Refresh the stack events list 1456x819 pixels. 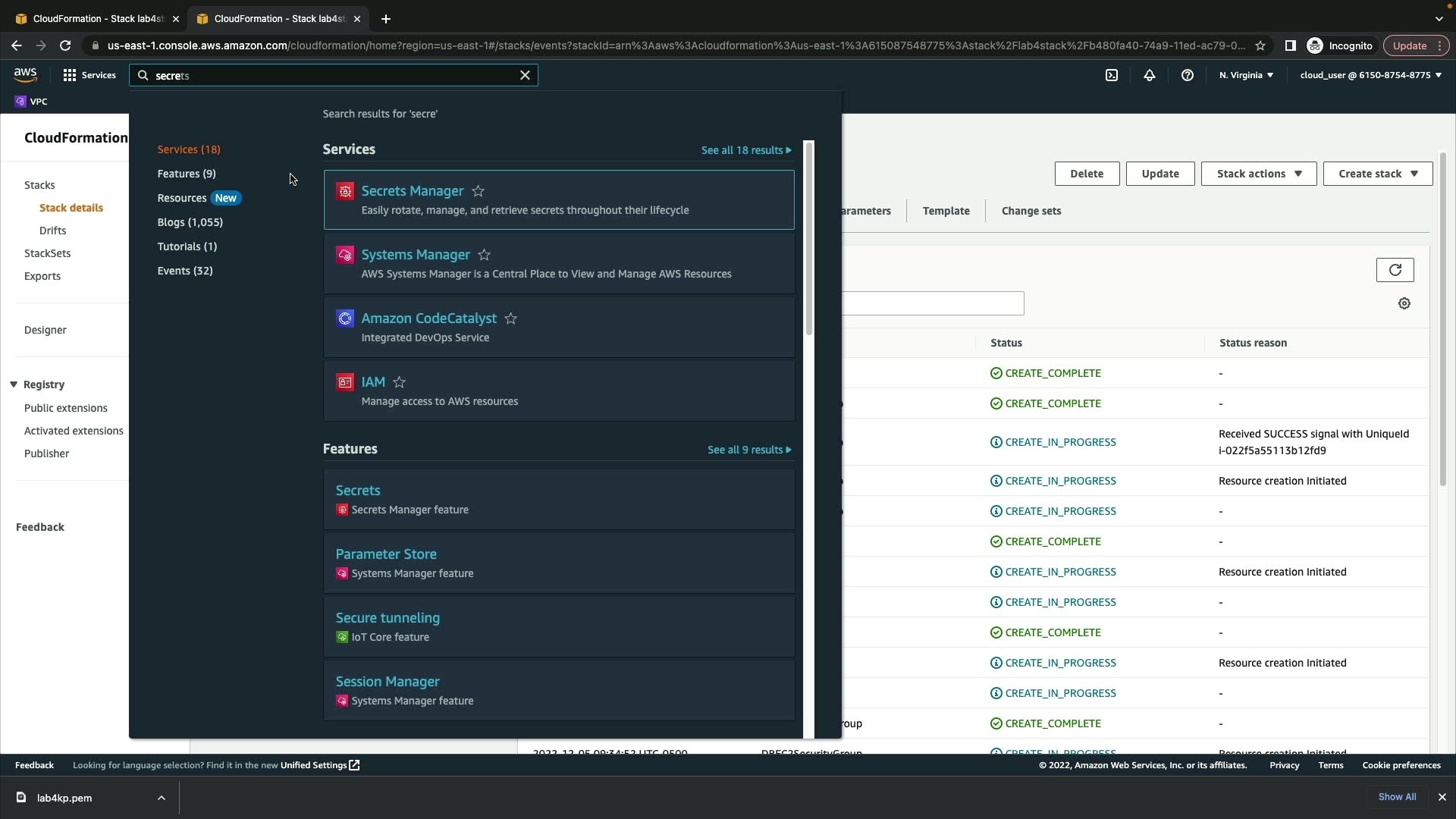1395,270
